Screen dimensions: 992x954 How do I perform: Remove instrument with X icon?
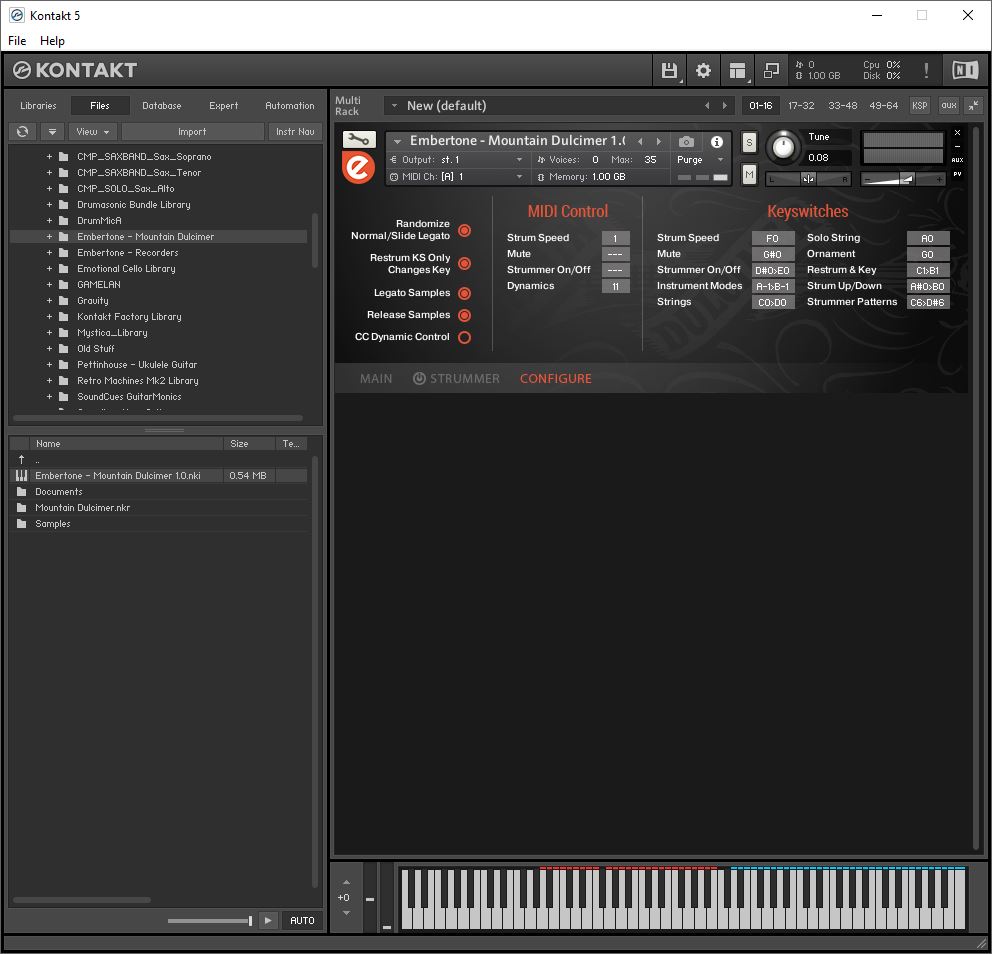(x=957, y=133)
